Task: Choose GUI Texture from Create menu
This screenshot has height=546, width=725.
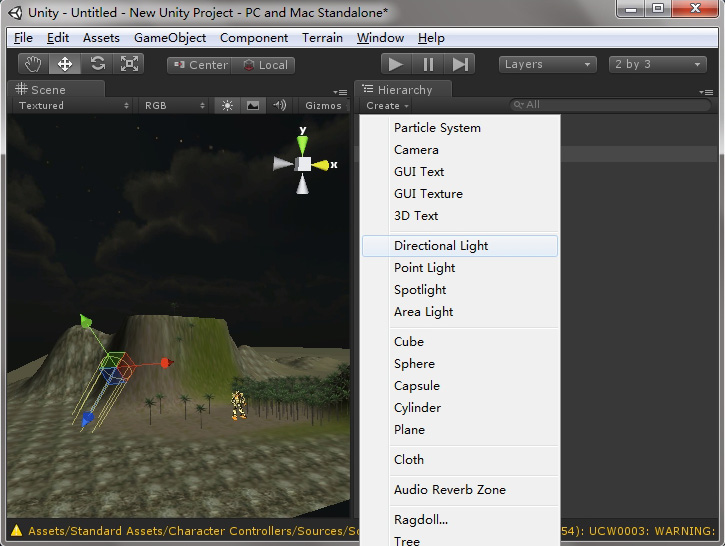Action: pos(460,194)
